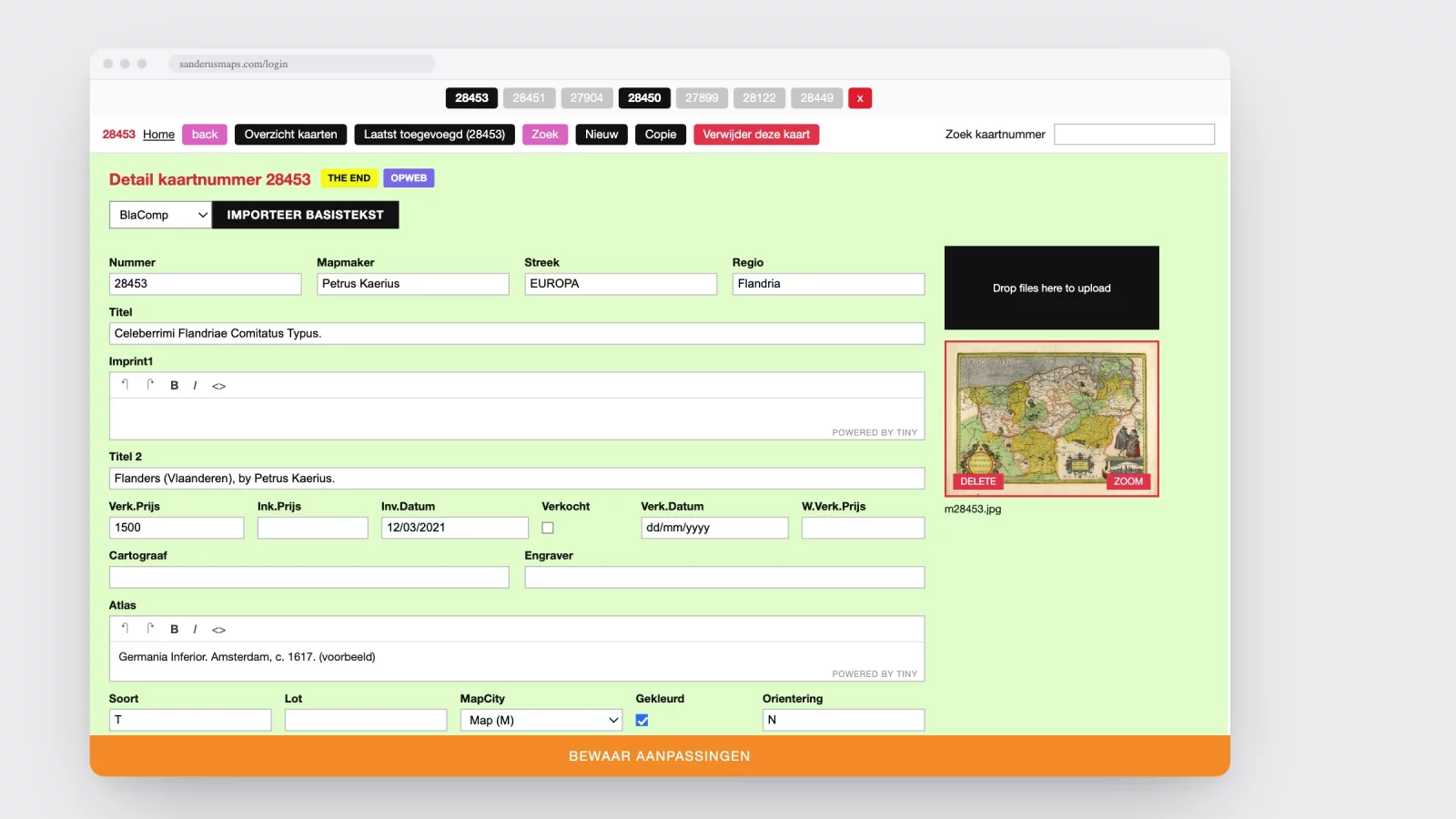1456x819 pixels.
Task: Open Overzicht kaarten
Action: (x=290, y=135)
